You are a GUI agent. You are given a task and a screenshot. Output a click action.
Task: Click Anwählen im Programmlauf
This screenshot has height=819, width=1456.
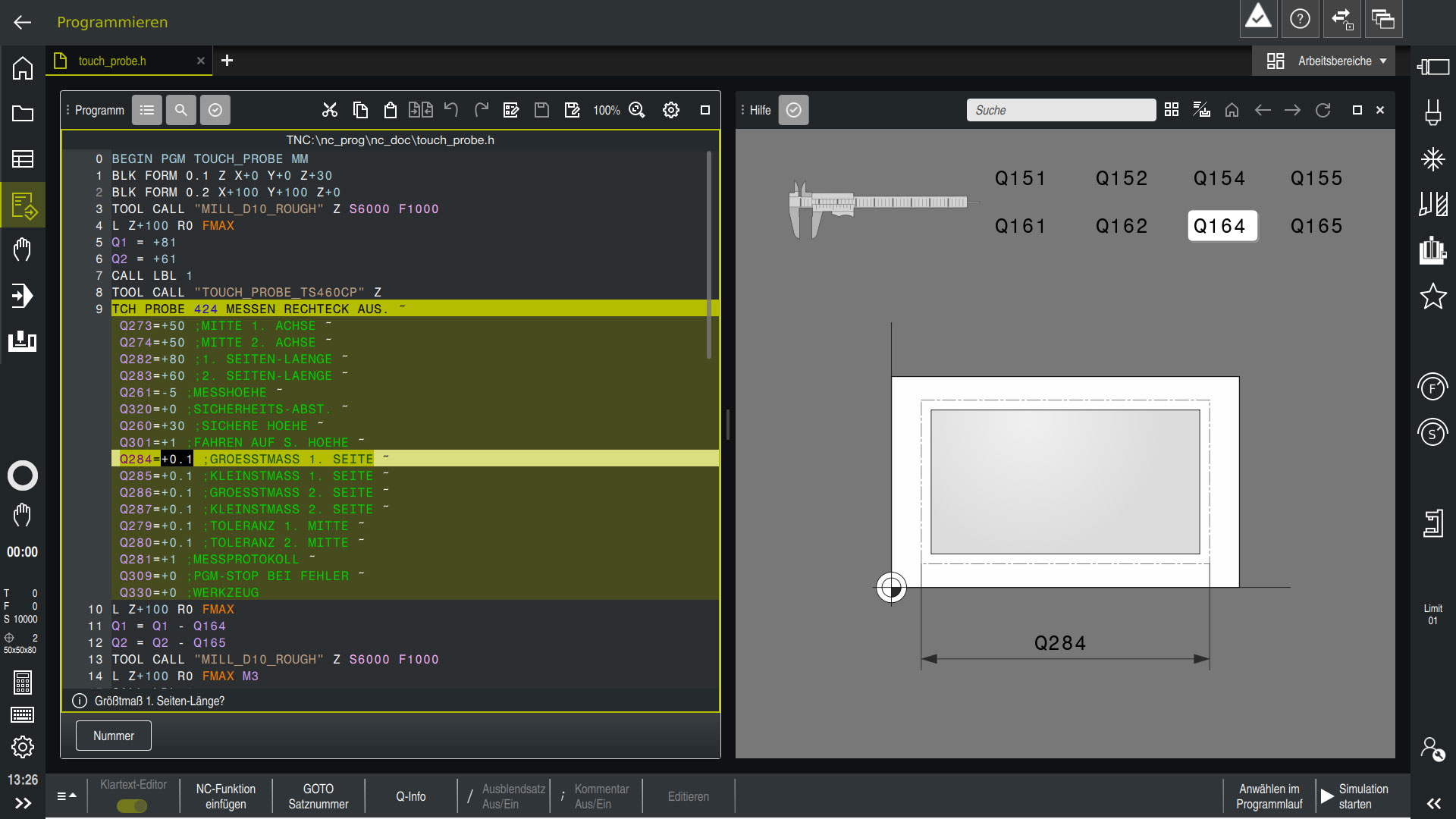1269,796
